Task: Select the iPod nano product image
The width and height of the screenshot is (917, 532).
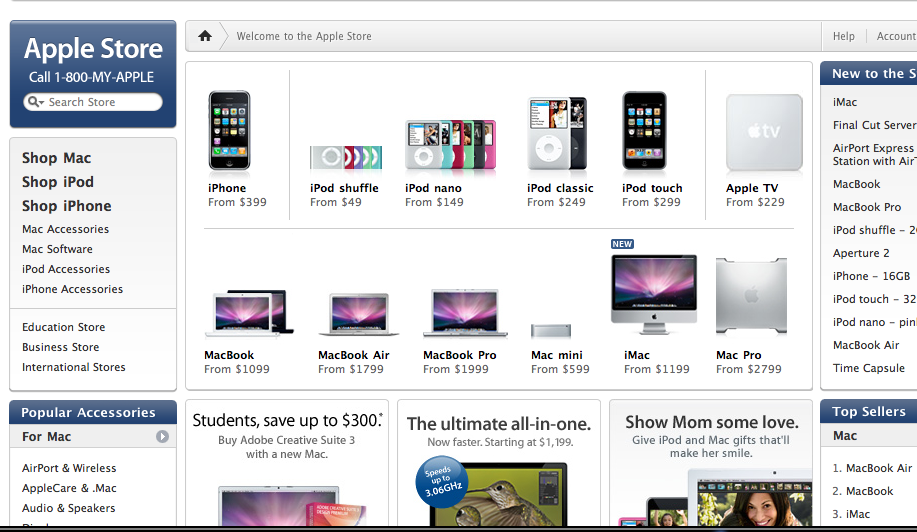Action: coord(450,144)
